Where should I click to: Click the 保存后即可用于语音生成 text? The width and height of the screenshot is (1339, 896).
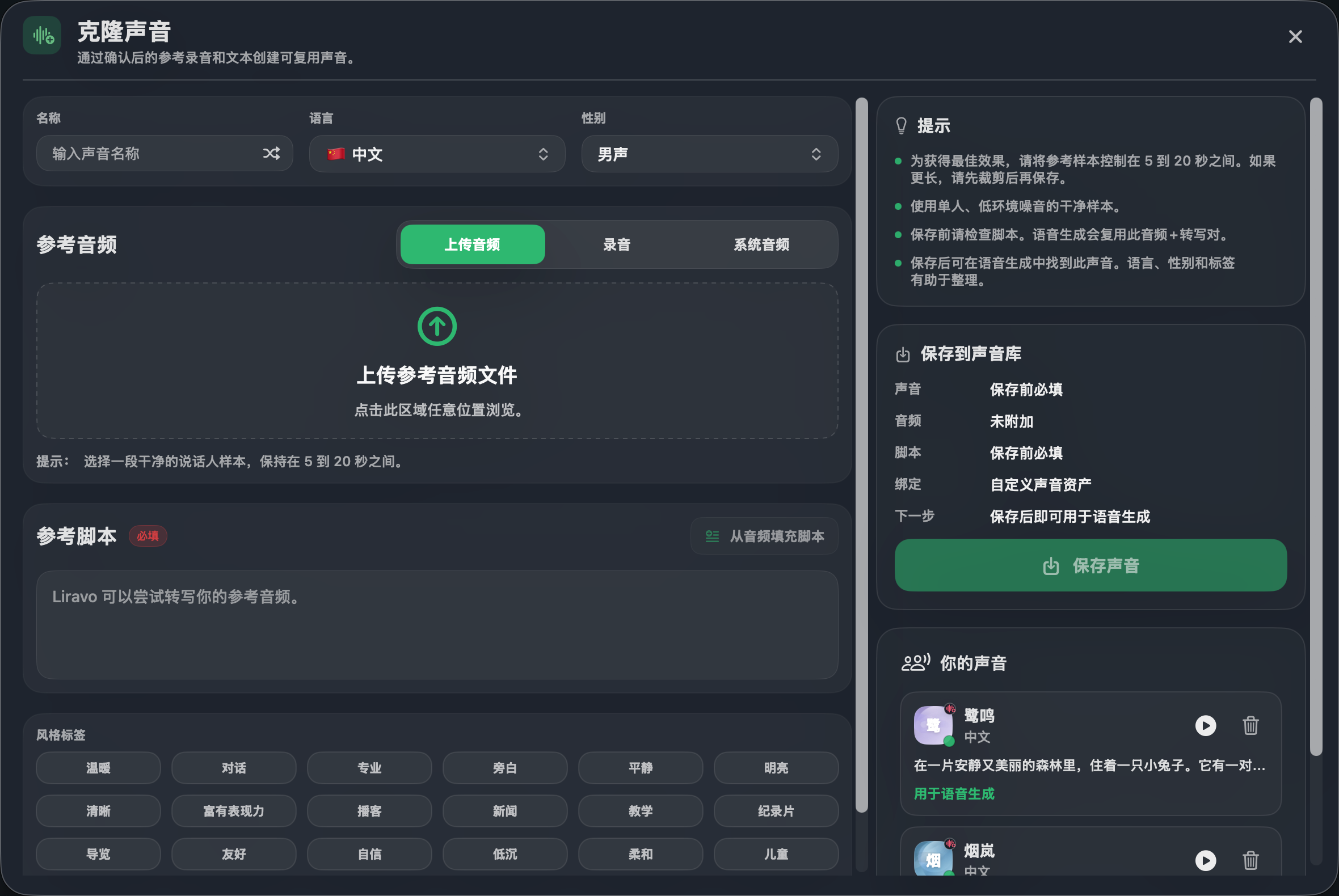(x=1069, y=517)
